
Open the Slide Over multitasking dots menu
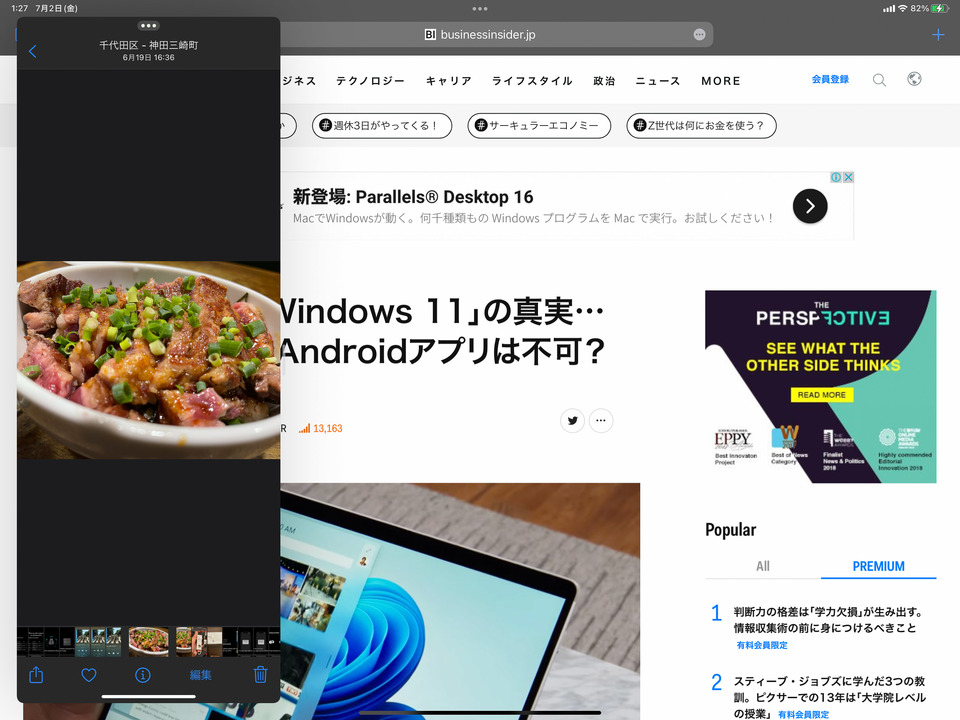pos(148,25)
